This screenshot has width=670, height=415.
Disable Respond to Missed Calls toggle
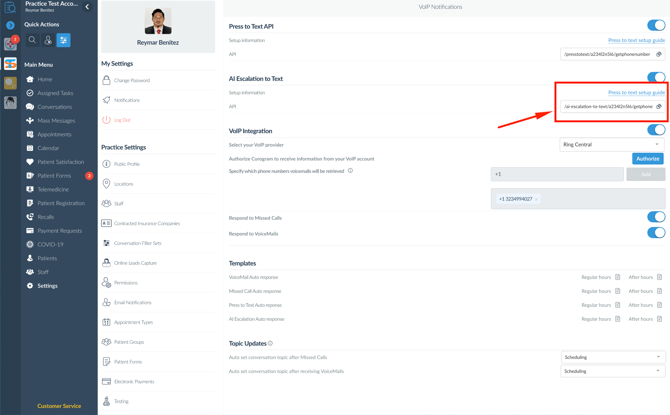656,217
